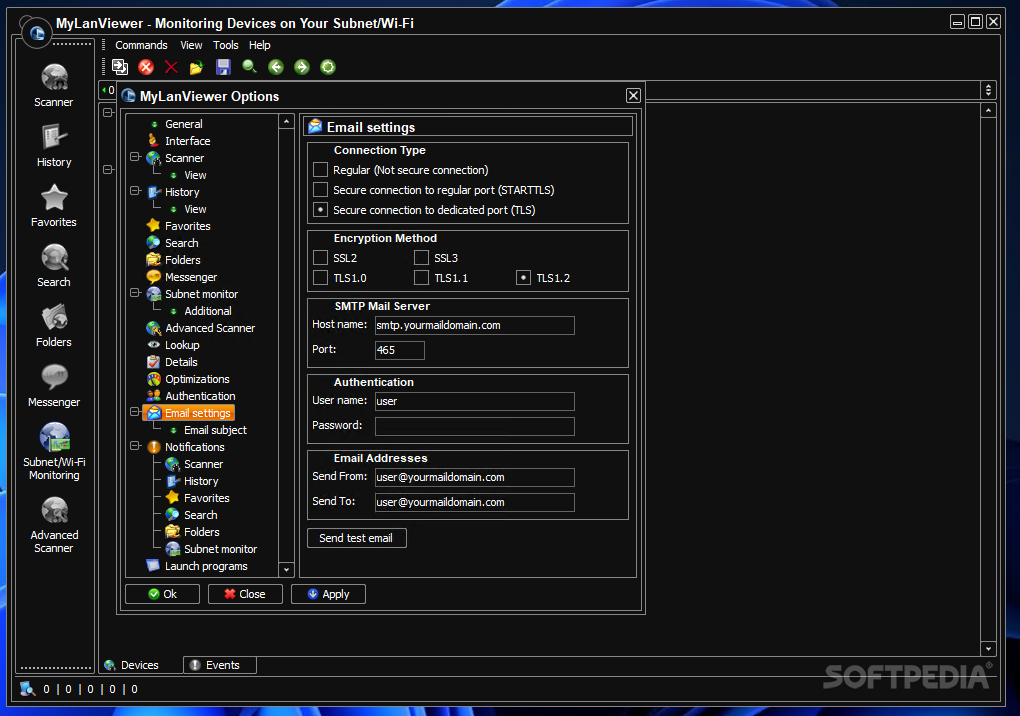Screen dimensions: 1020x716
Task: Click the green refresh toolbar icon
Action: (328, 67)
